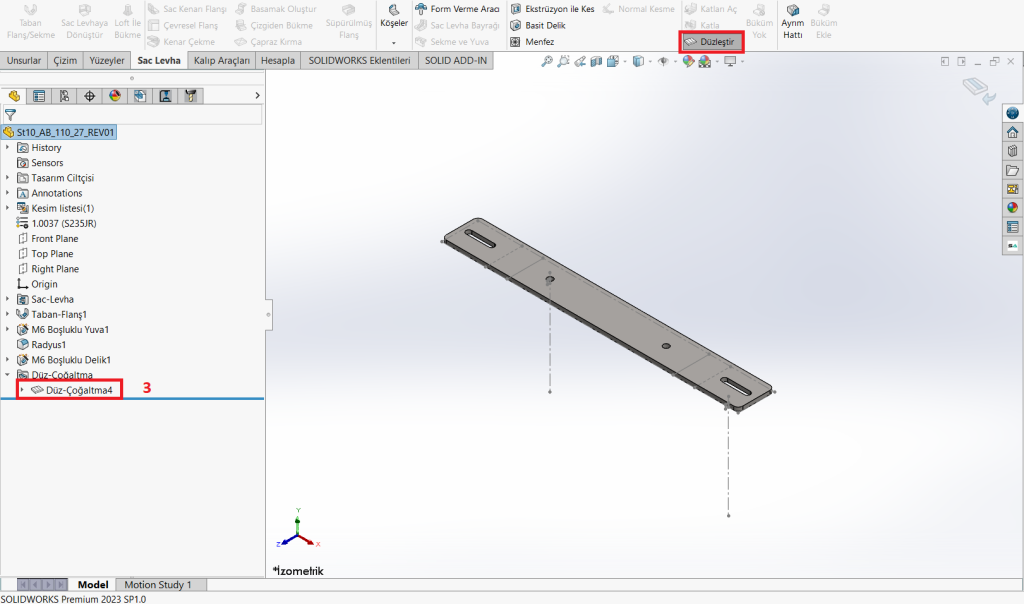Switch to the Kalıp Araçları tab
This screenshot has height=604, width=1024.
click(x=221, y=60)
